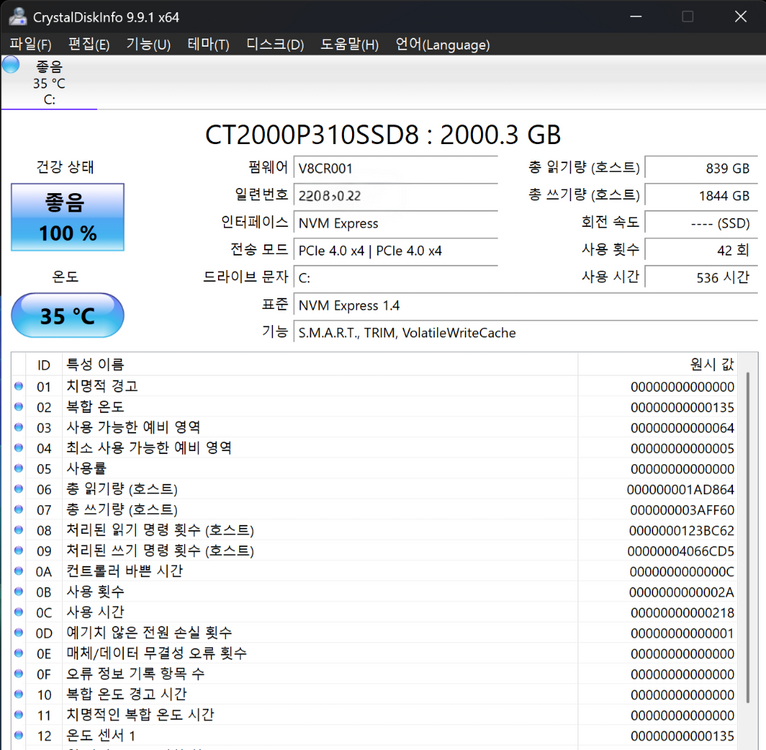766x750 pixels.
Task: Click status orb for attribute 02 복합 온도
Action: coord(19,407)
